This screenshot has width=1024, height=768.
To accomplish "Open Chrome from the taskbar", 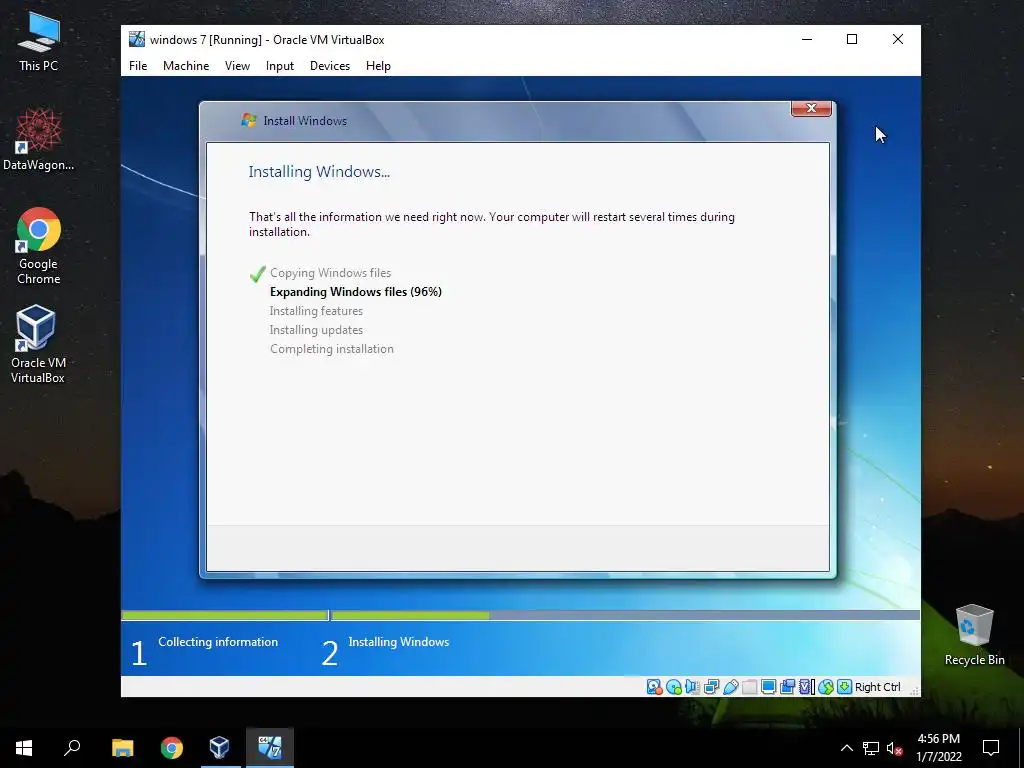I will 172,748.
